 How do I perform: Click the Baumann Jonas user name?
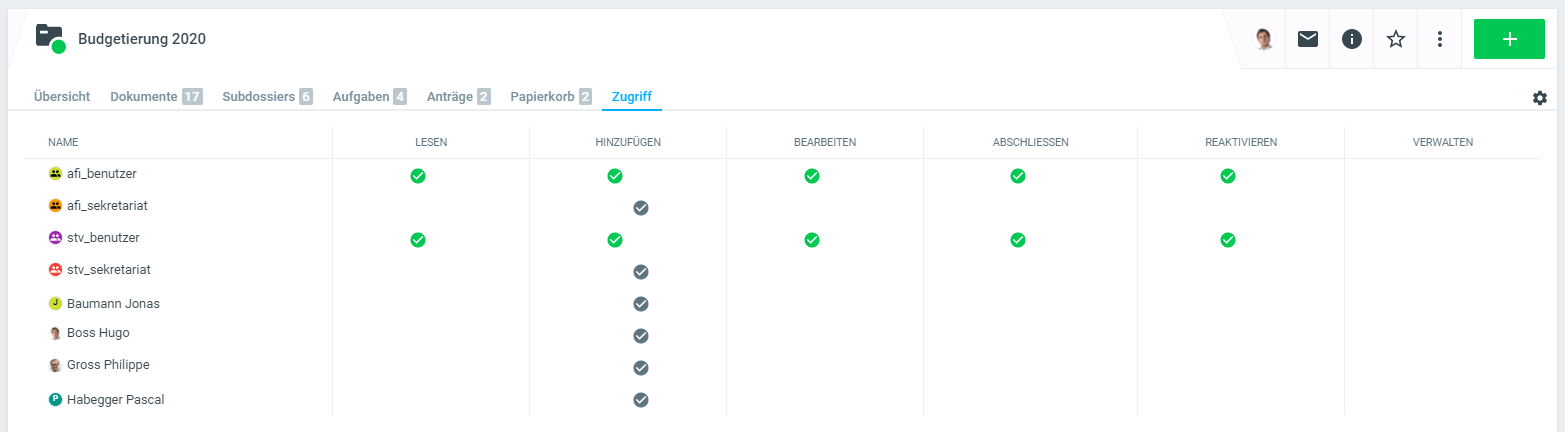pos(113,304)
